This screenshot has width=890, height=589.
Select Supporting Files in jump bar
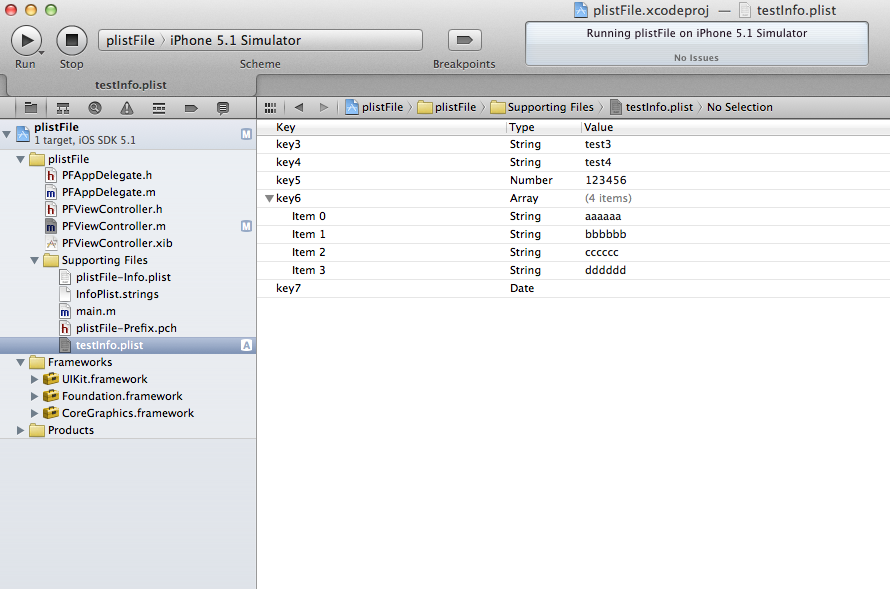(x=542, y=107)
